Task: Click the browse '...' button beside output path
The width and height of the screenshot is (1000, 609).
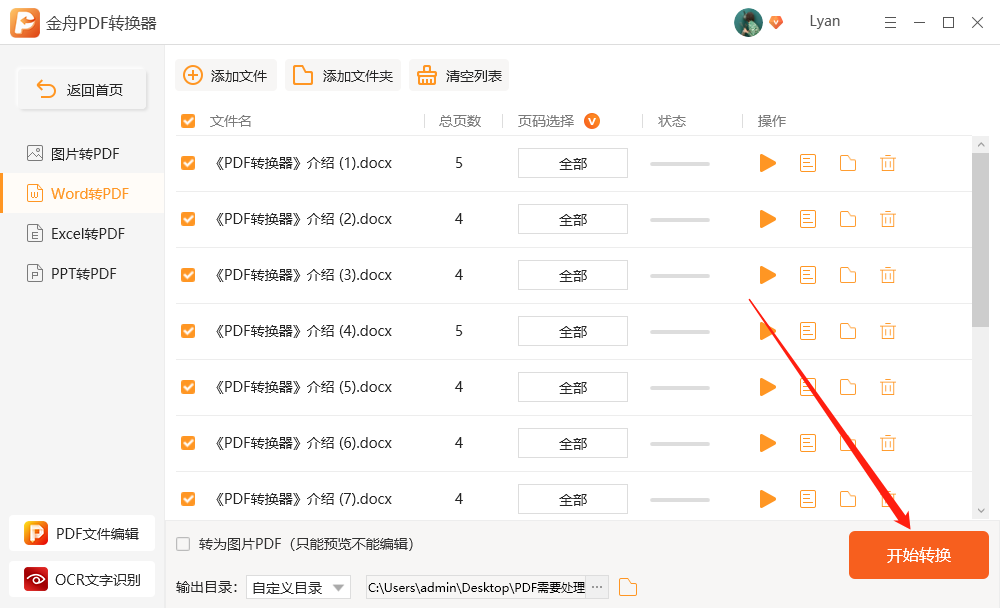Action: [x=597, y=587]
